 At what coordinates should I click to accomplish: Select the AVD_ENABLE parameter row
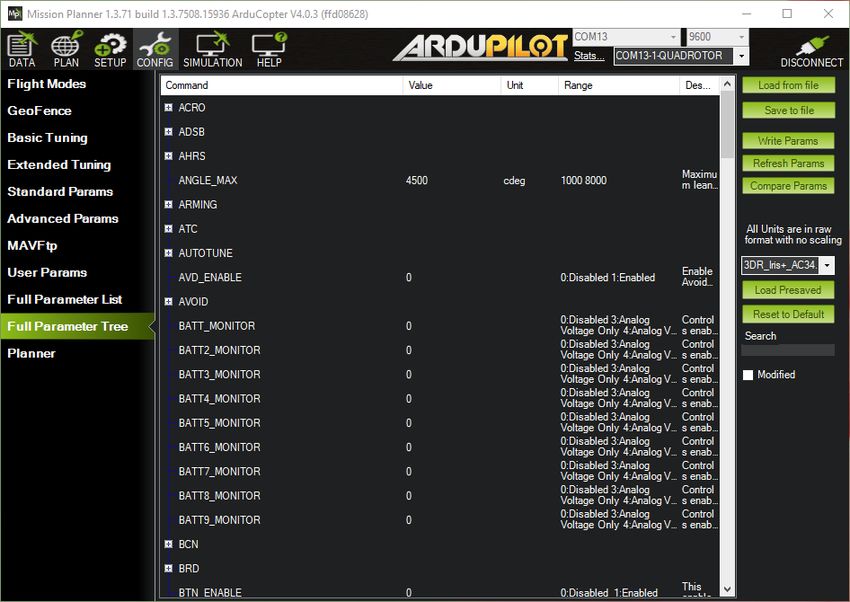point(441,277)
